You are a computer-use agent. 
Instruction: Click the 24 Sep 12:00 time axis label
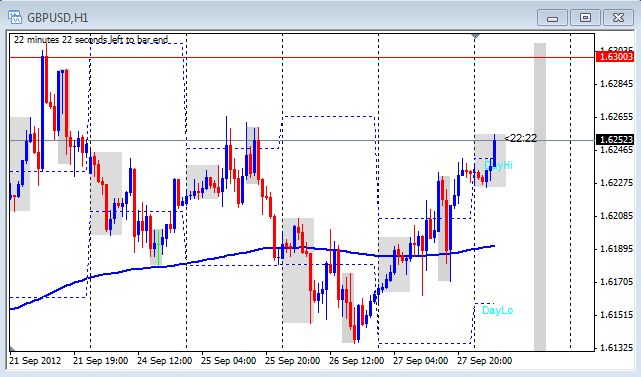[164, 361]
